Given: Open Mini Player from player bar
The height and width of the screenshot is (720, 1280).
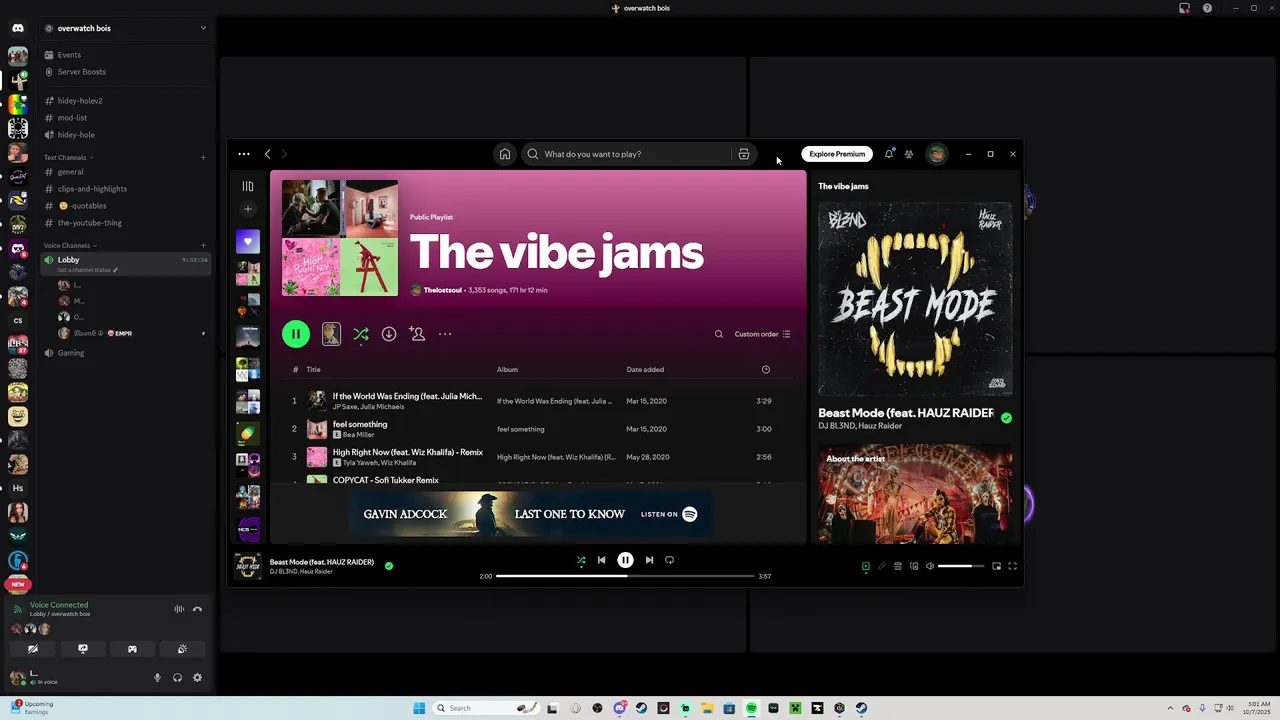Looking at the screenshot, I should point(996,566).
